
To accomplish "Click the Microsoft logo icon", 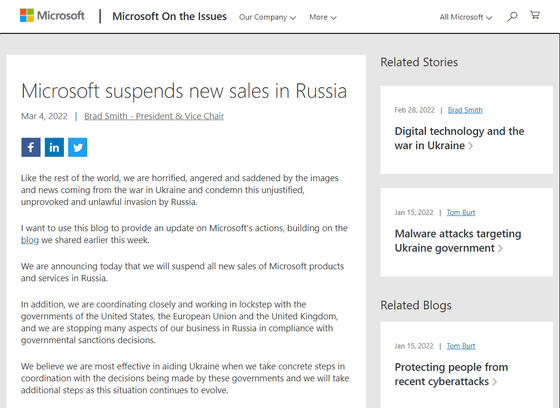I will [27, 15].
